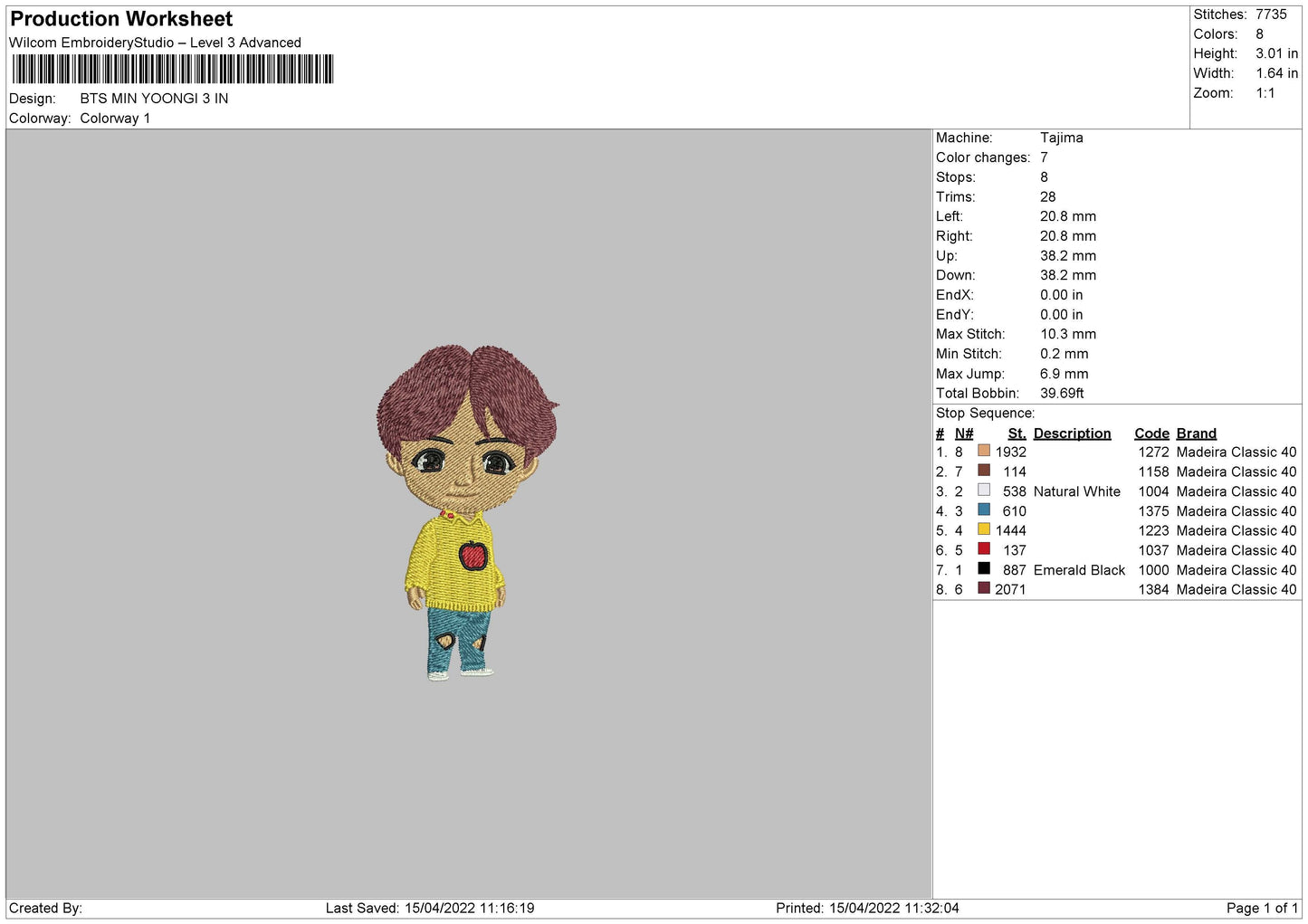Click the tan color swatch for stop 1
Screen dimensions: 1308x924
tap(983, 451)
